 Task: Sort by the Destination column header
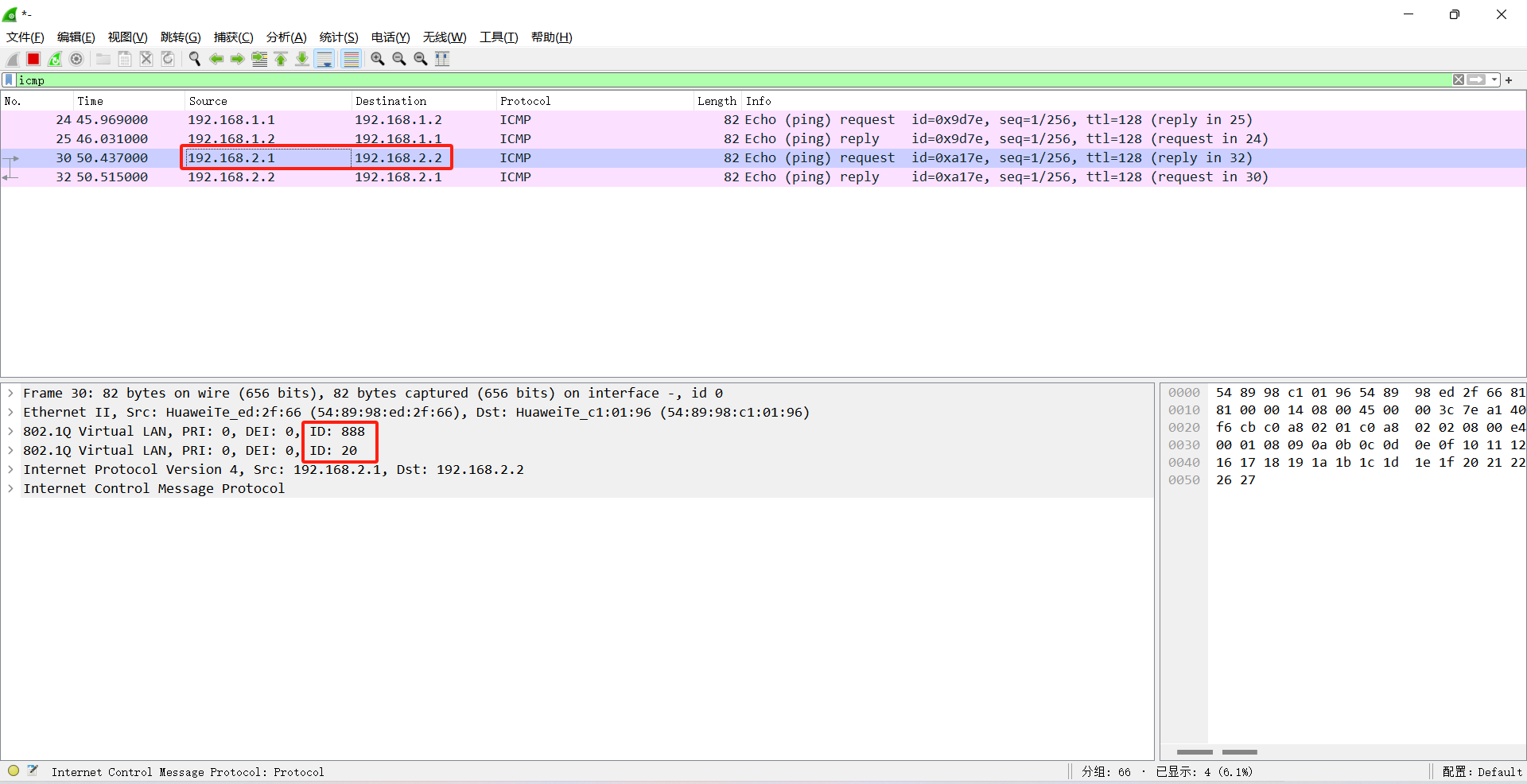424,101
